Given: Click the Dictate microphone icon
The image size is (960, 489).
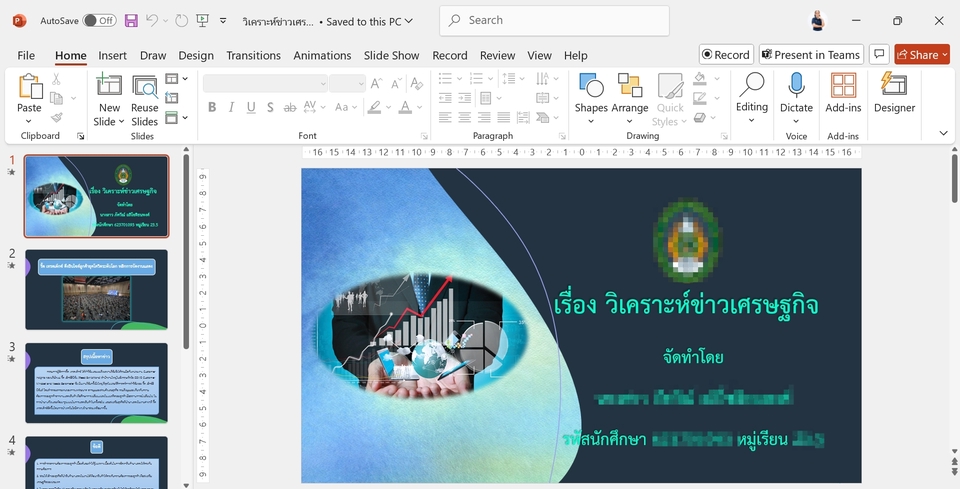Looking at the screenshot, I should pyautogui.click(x=796, y=86).
